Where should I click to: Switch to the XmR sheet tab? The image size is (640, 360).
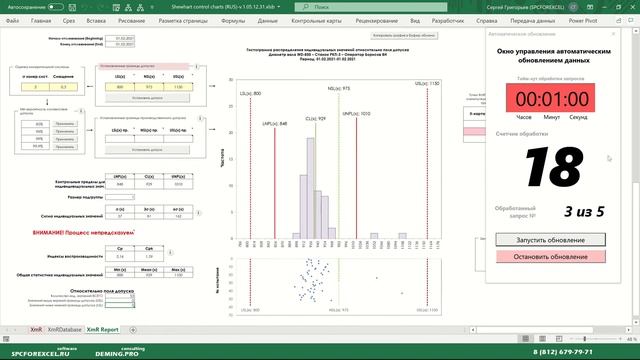pos(36,329)
